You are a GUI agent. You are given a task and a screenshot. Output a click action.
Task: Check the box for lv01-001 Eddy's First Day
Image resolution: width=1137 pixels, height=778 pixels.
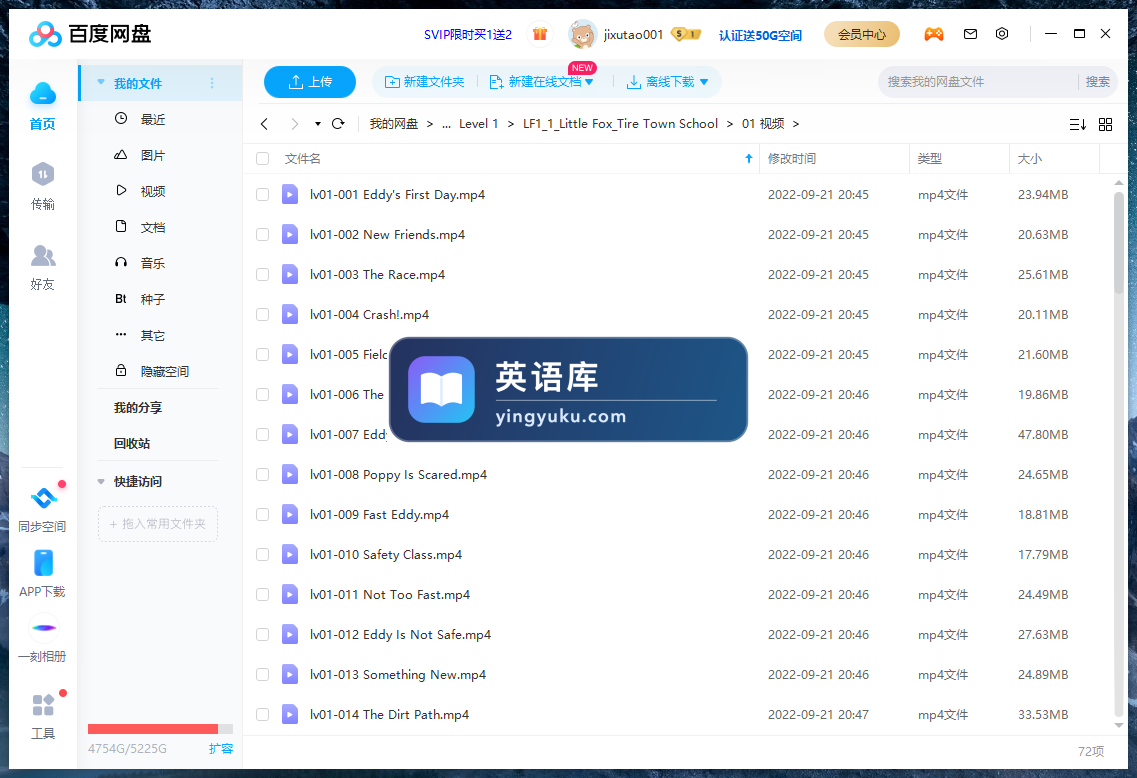pyautogui.click(x=262, y=195)
